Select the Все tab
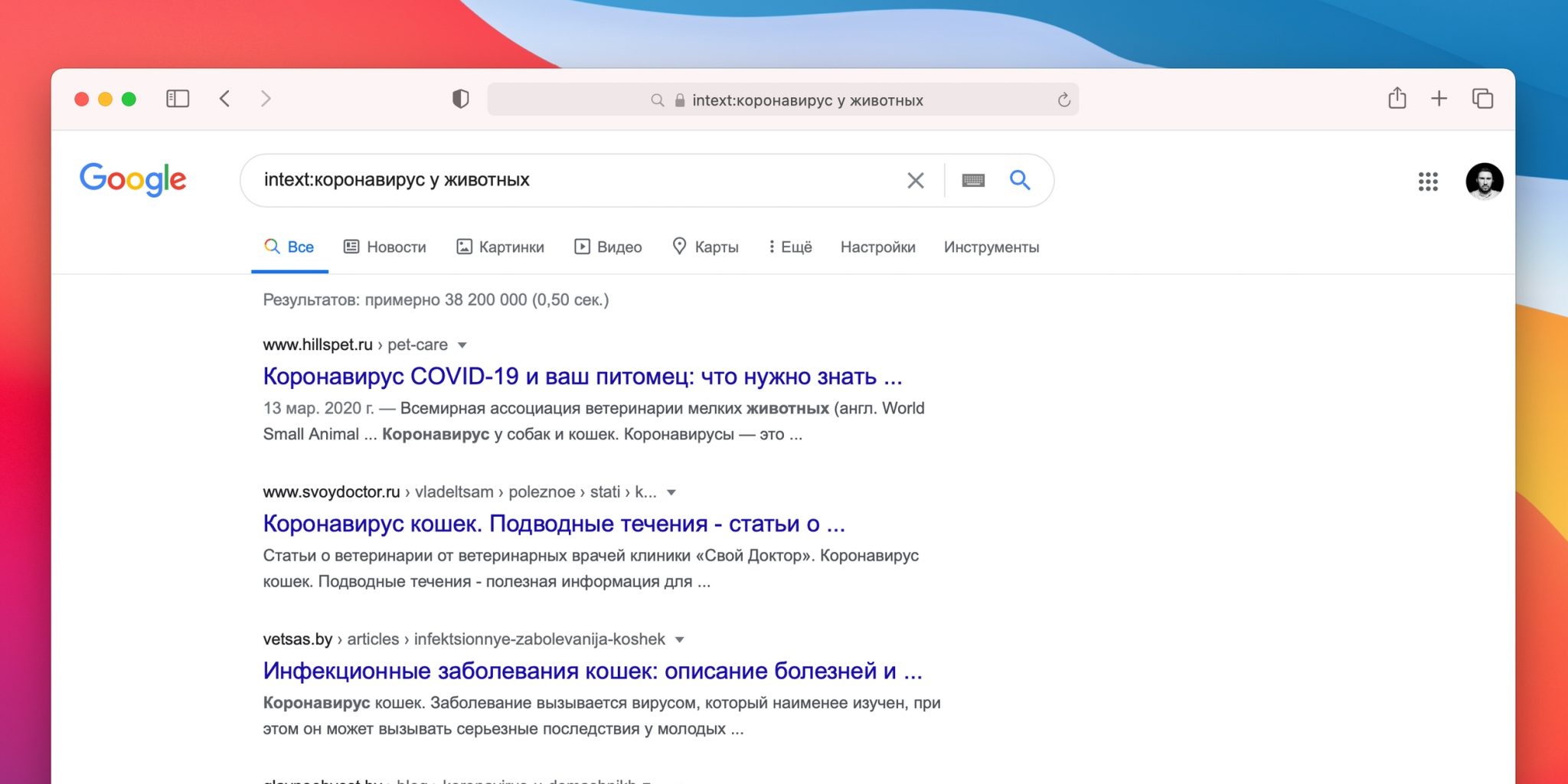 pyautogui.click(x=289, y=247)
